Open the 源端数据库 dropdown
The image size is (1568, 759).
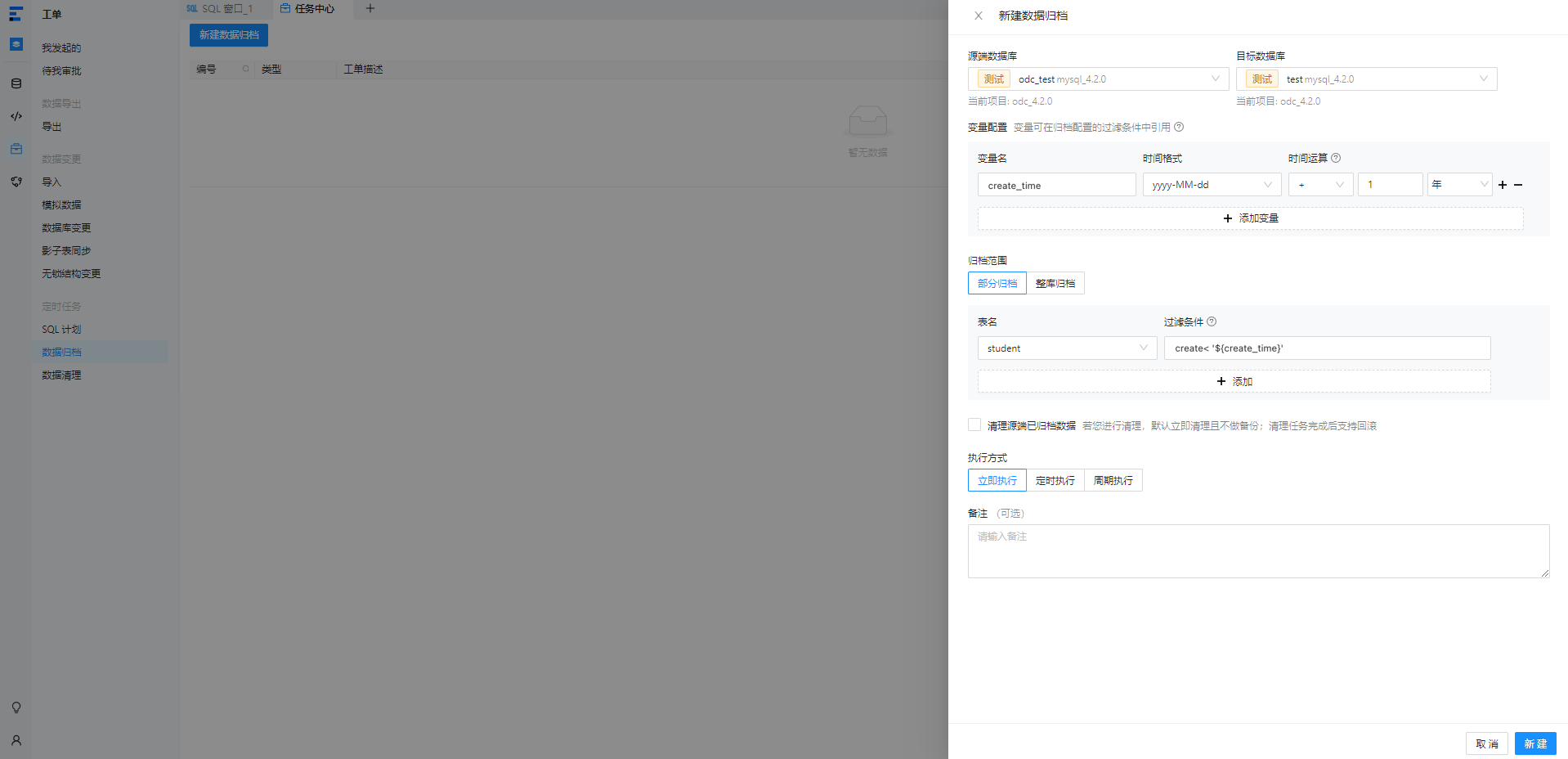tap(1099, 79)
